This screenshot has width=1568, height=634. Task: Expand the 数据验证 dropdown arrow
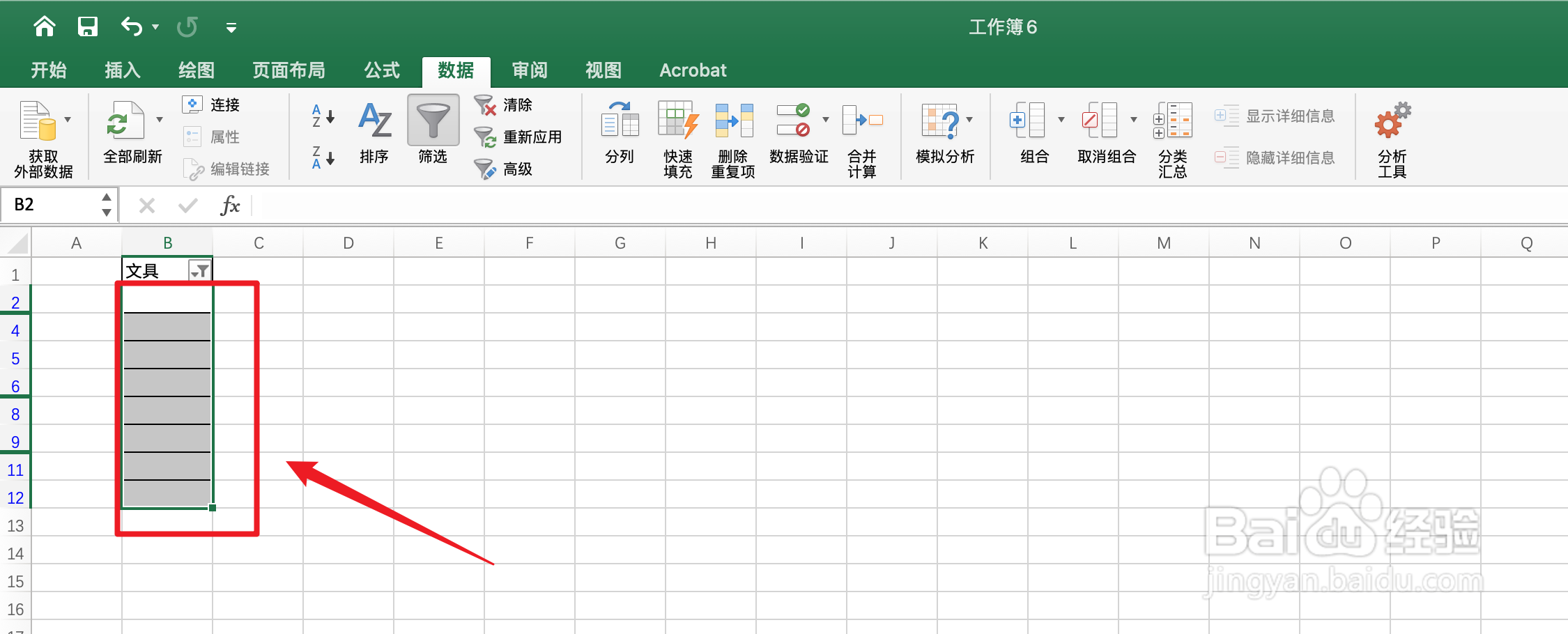(826, 120)
